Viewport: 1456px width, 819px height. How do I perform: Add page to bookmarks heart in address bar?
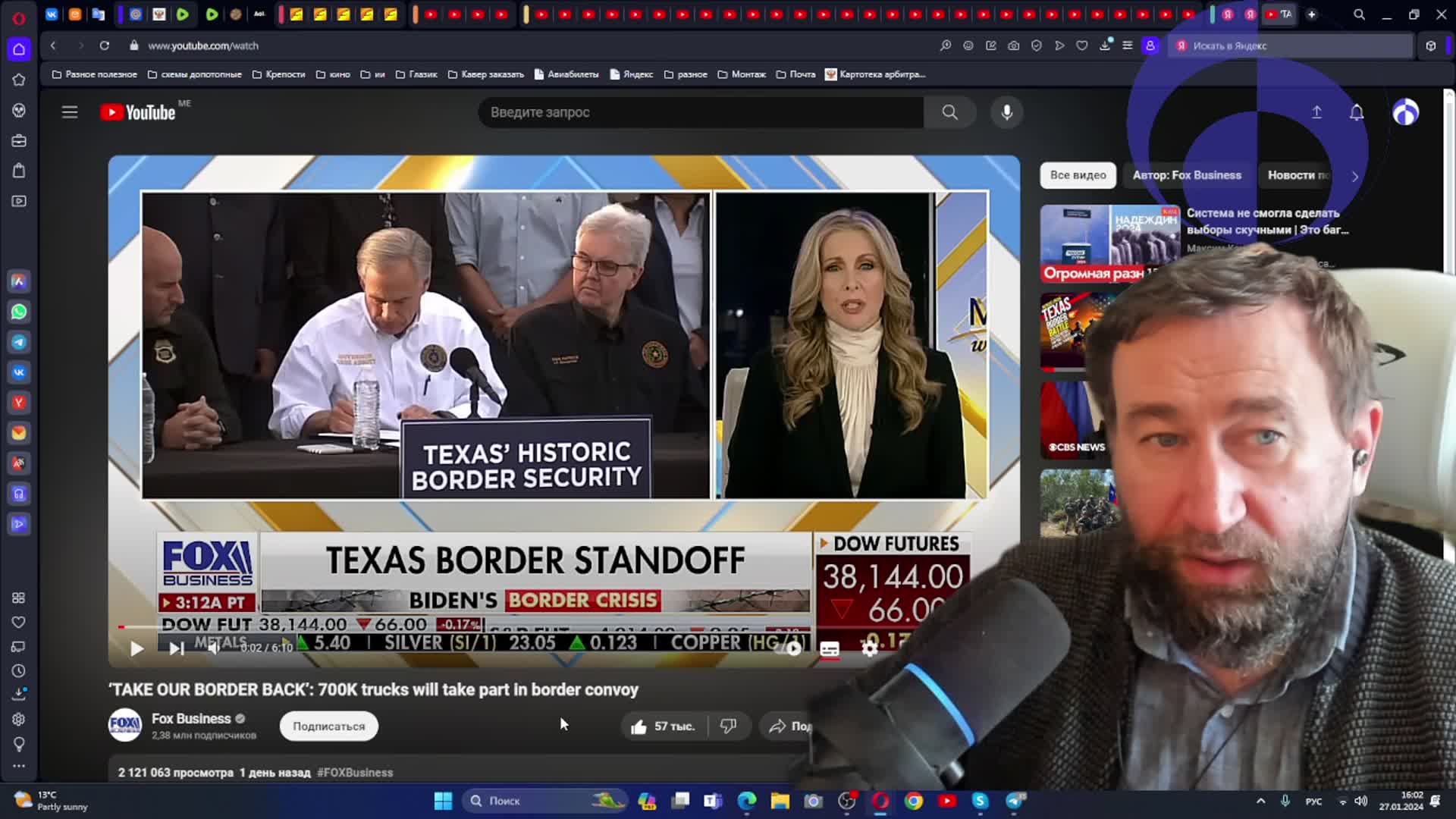[1082, 45]
